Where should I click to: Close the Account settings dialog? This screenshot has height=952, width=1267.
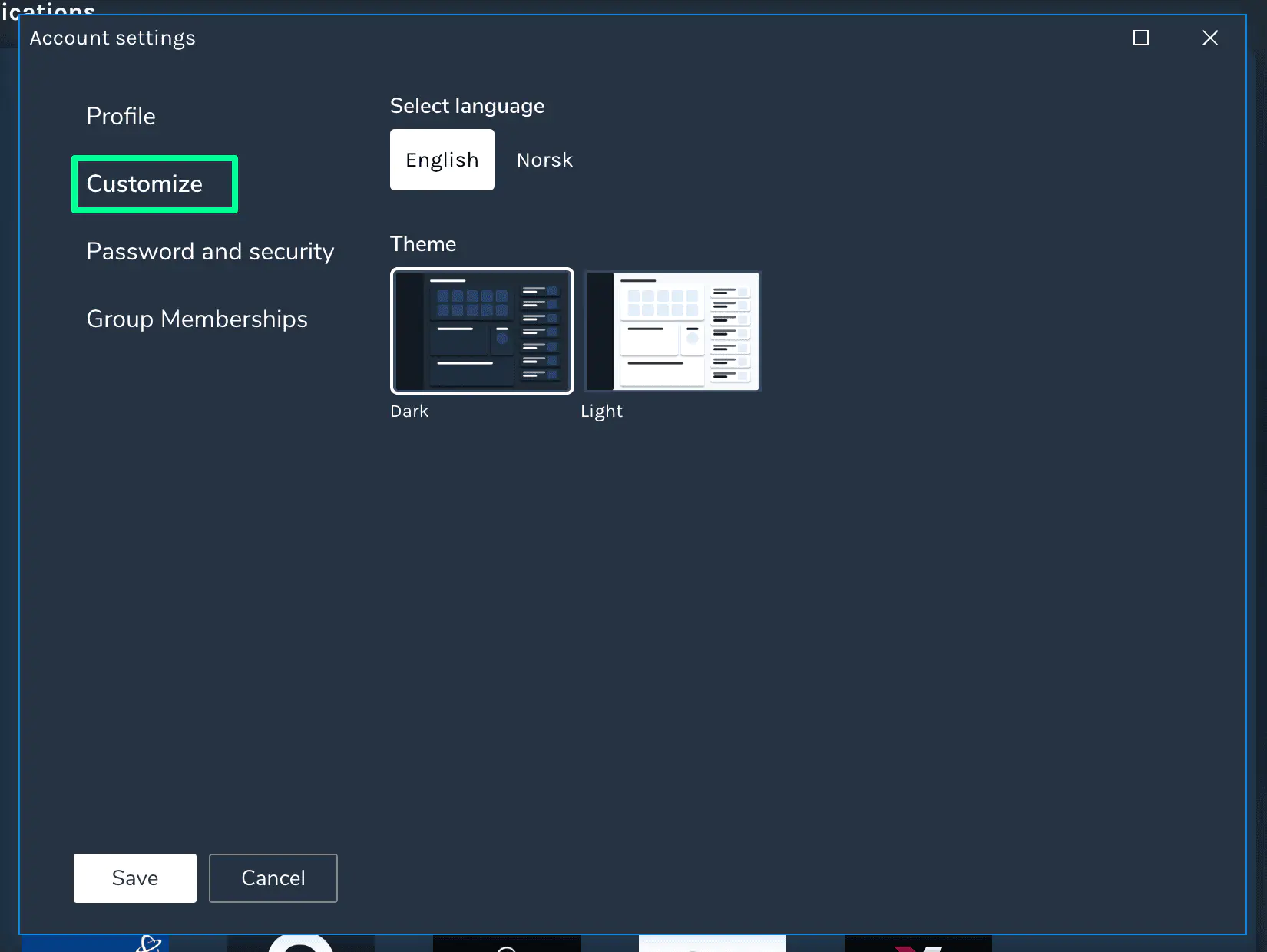[x=1210, y=38]
